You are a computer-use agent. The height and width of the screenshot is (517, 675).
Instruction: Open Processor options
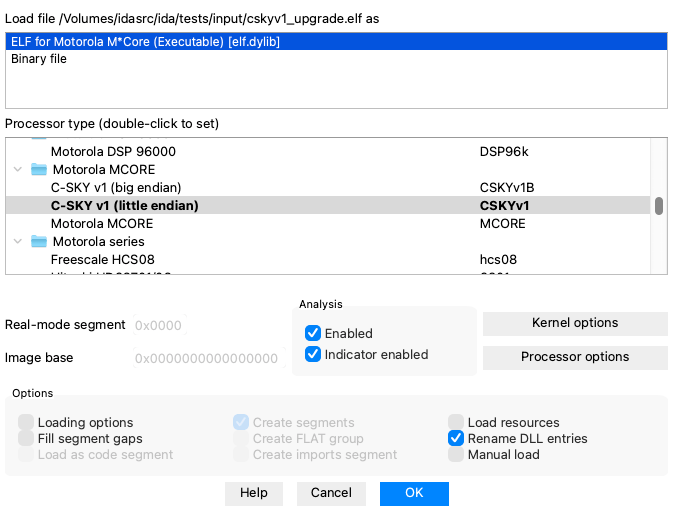click(x=575, y=357)
